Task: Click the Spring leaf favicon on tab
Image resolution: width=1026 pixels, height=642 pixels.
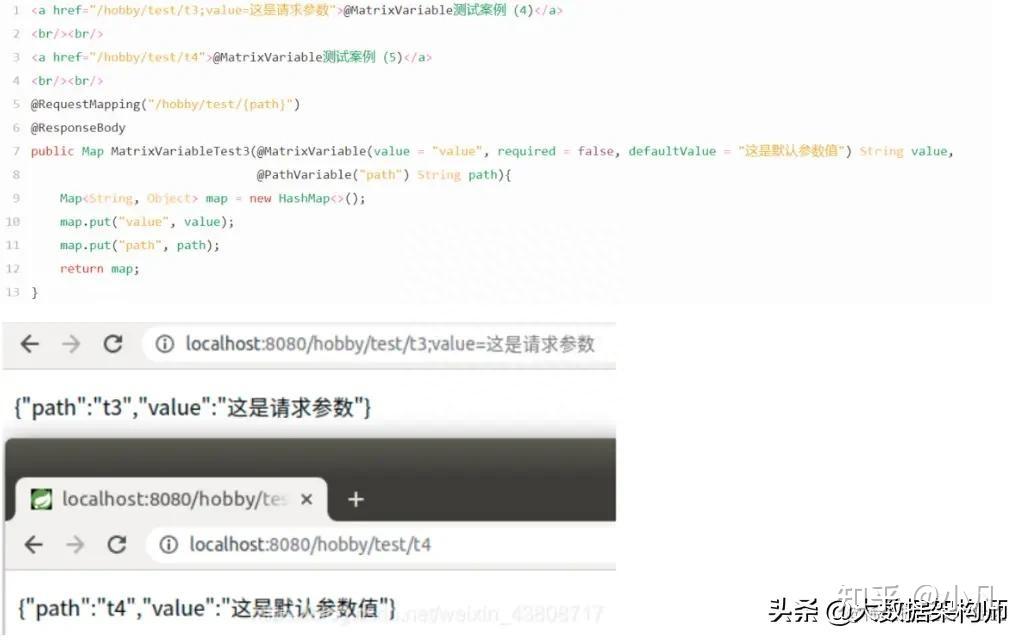Action: coord(41,499)
